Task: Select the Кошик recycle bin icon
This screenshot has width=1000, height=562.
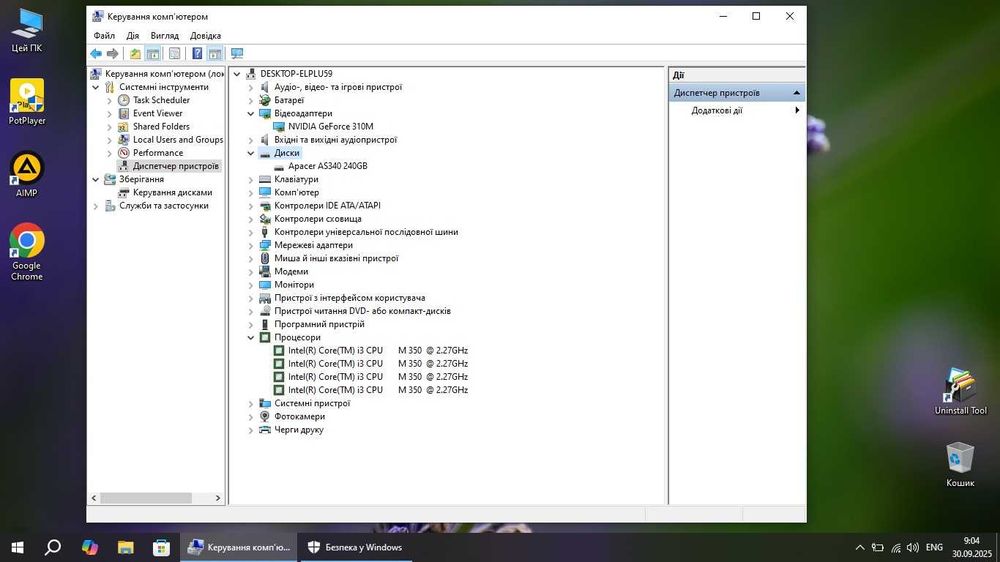Action: tap(960, 464)
